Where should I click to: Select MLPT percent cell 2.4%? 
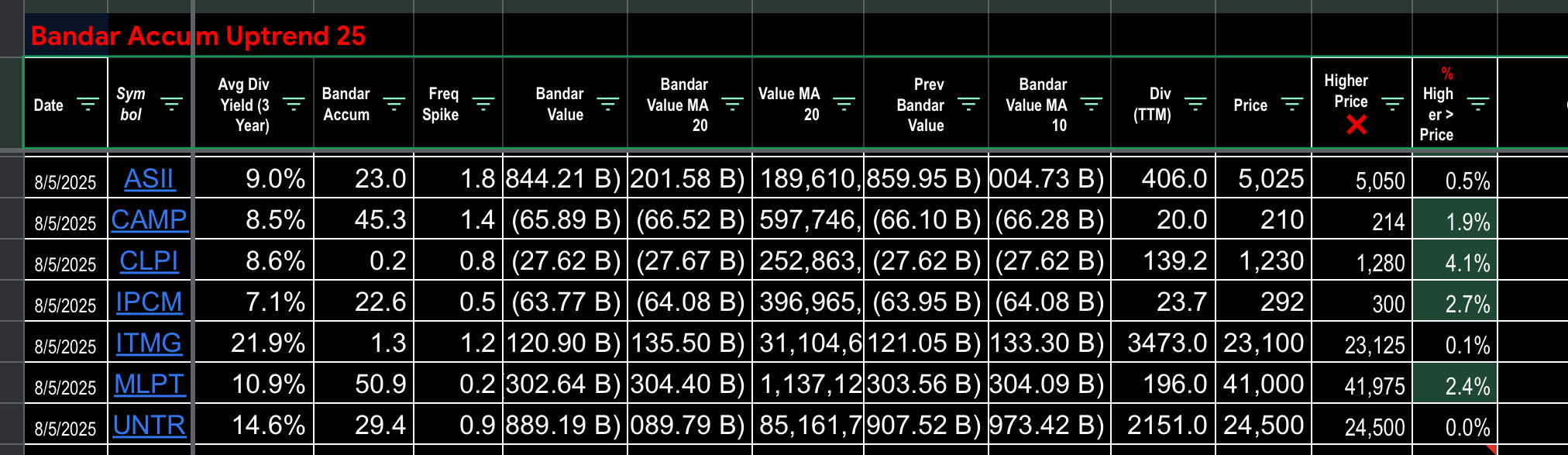1455,384
